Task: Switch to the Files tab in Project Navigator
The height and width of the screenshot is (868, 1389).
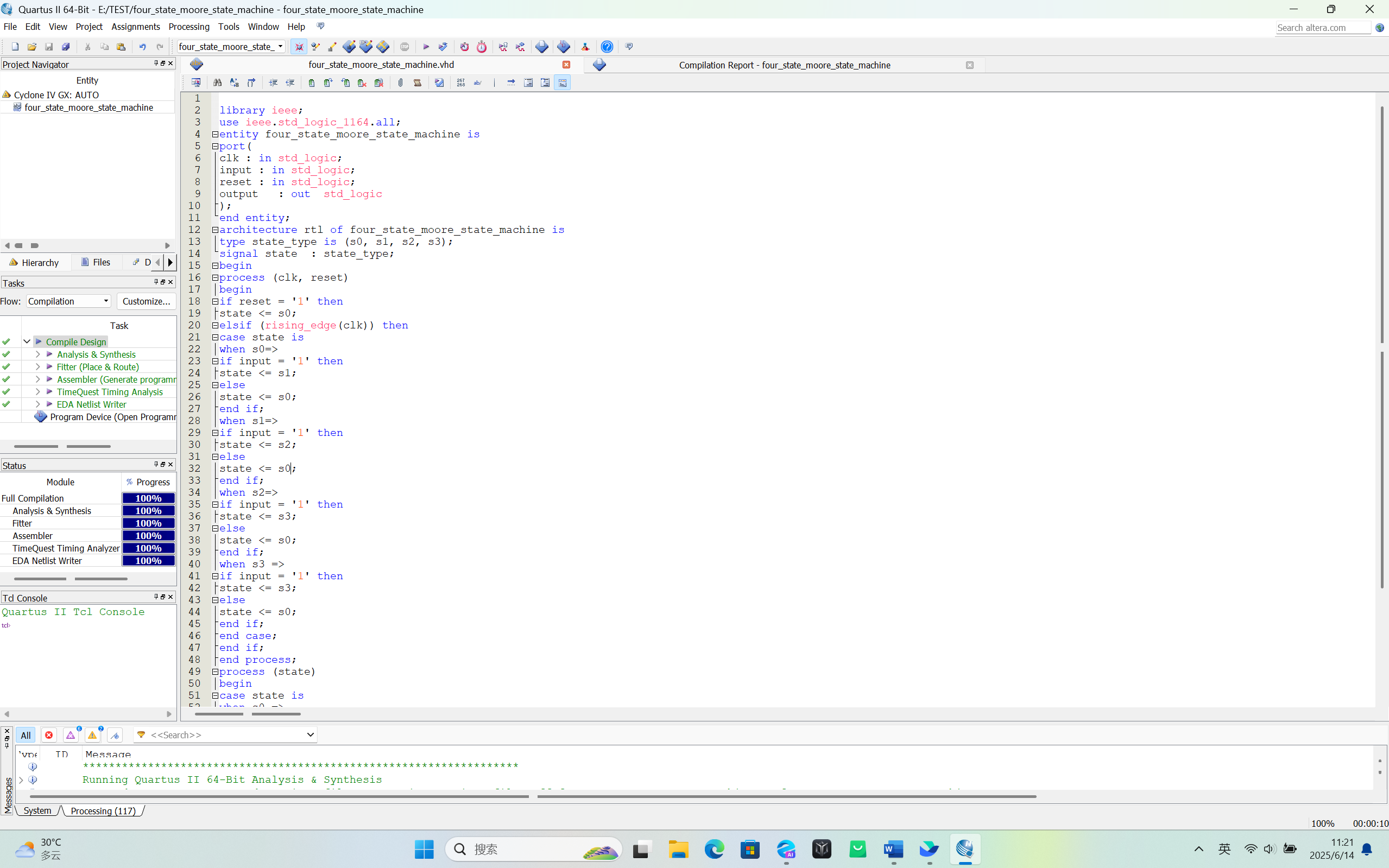Action: [96, 262]
